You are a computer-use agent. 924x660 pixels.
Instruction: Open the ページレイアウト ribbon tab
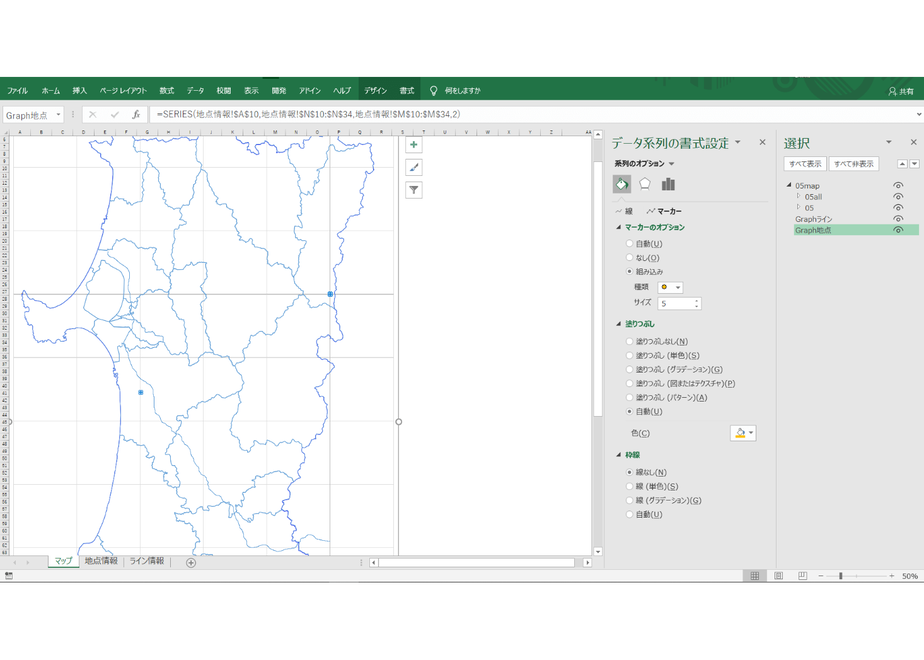tap(123, 91)
